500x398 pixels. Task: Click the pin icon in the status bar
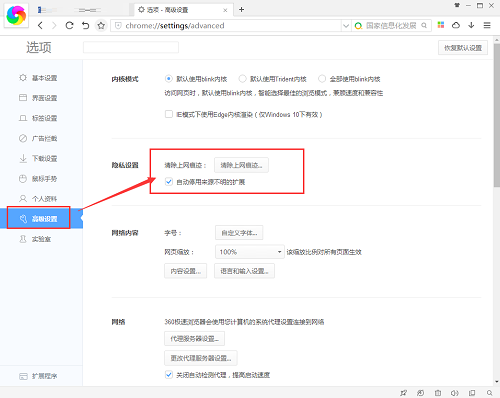[x=403, y=393]
